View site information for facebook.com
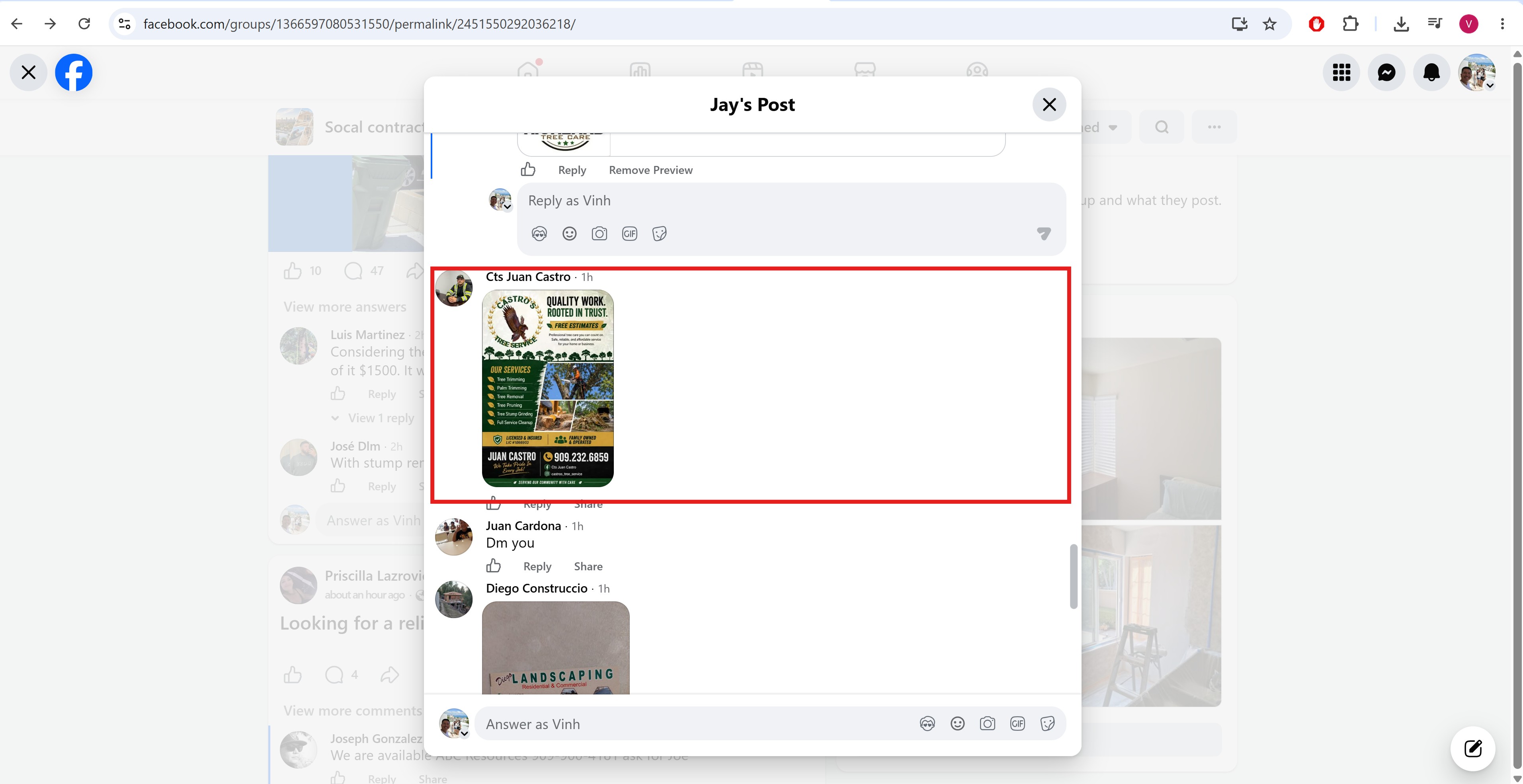 tap(124, 23)
